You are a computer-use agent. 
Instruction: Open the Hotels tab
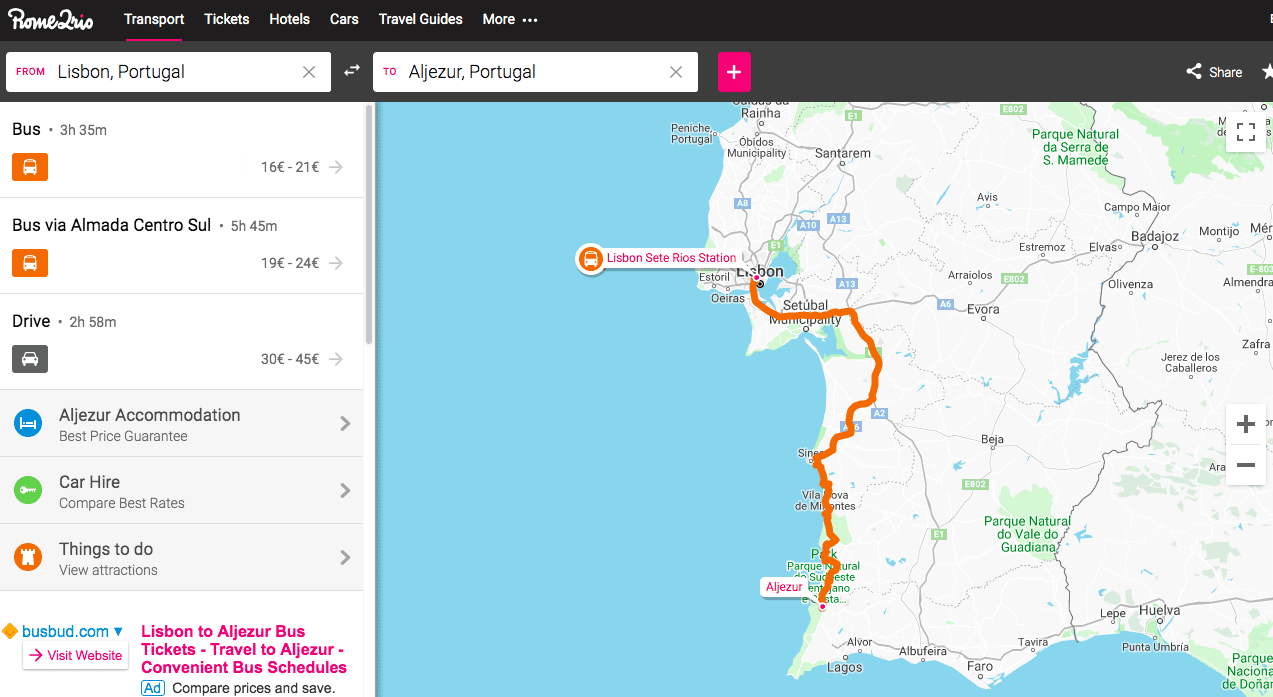(x=289, y=19)
